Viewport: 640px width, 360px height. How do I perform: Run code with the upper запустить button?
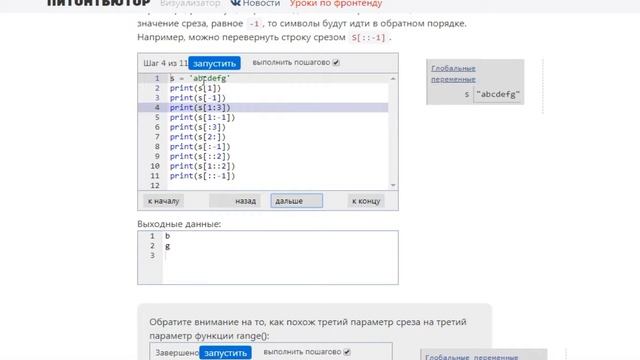[214, 63]
